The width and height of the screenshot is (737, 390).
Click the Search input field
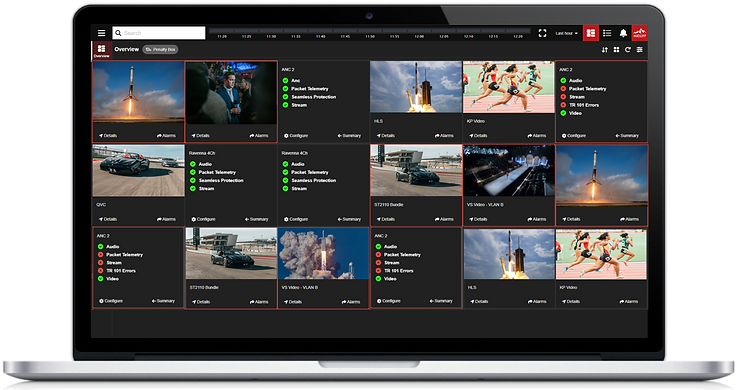coord(159,33)
